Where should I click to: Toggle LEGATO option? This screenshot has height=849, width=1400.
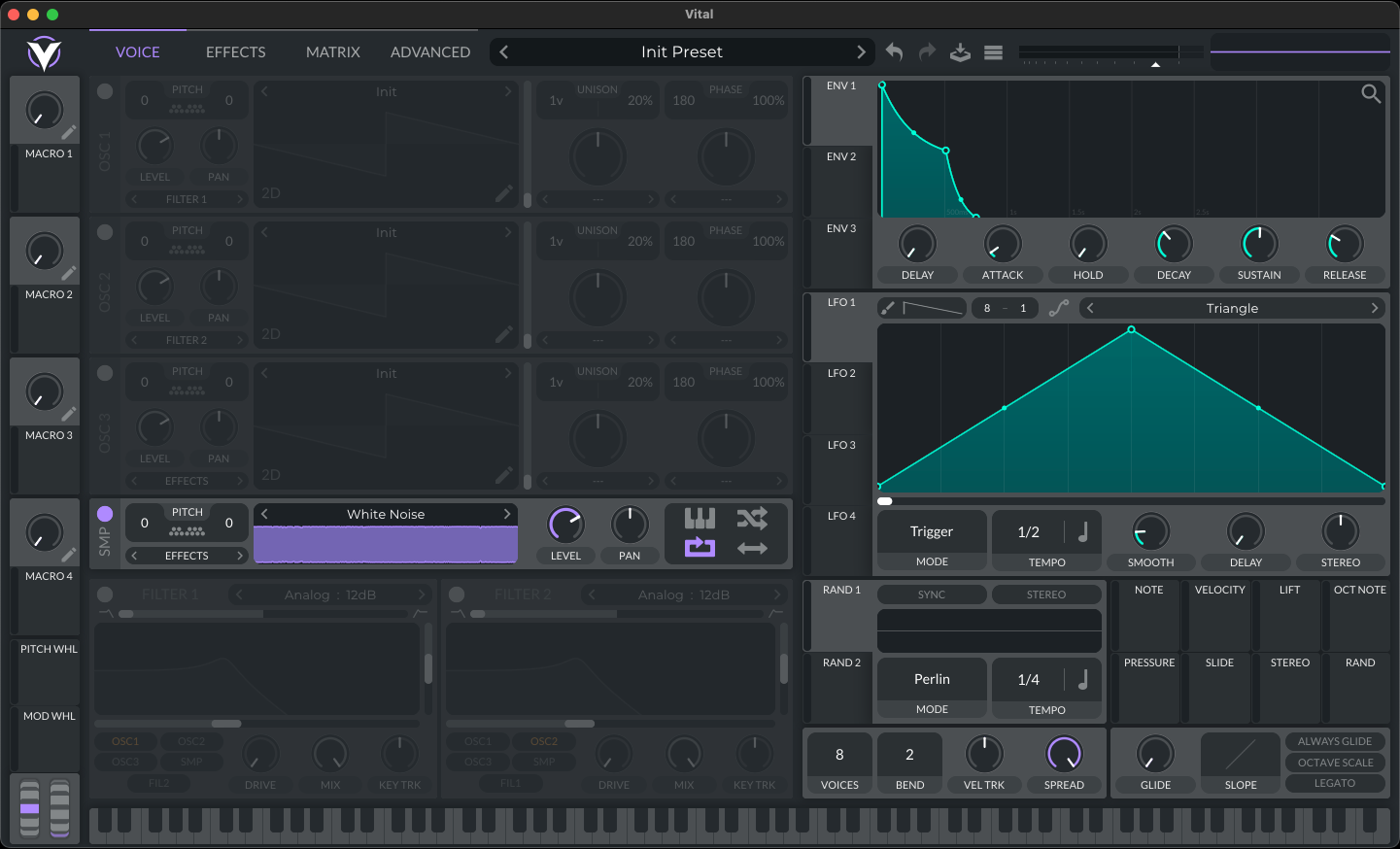pyautogui.click(x=1335, y=783)
